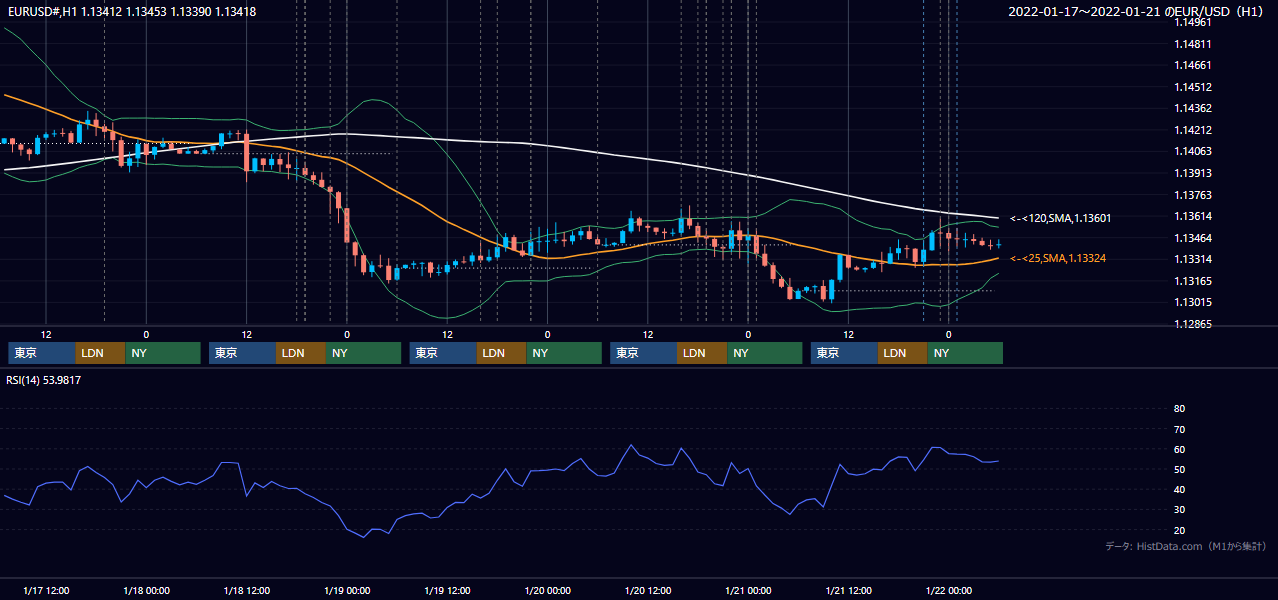Screen dimensions: 1278x600
Task: Click the NY session block for 1/21
Action: [965, 353]
